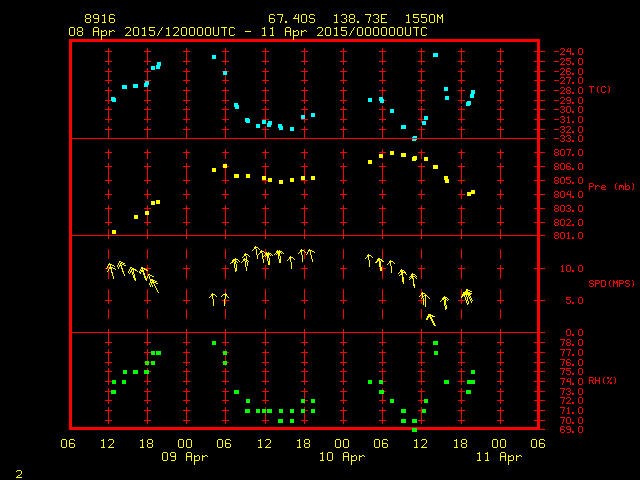This screenshot has width=640, height=480.
Task: Click the 10 Apr date label
Action: tap(342, 457)
